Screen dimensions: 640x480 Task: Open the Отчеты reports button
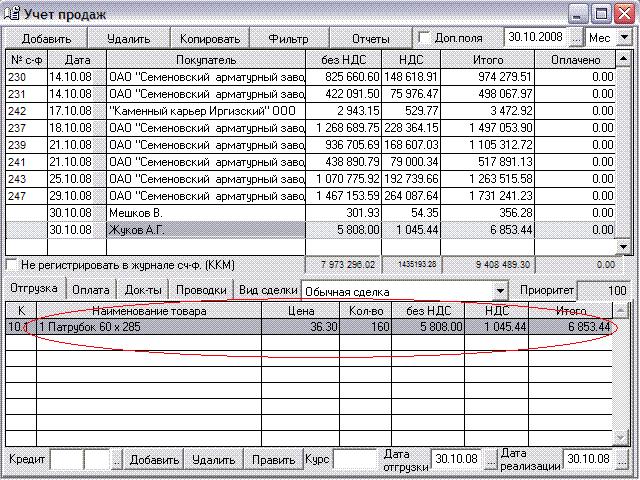370,38
